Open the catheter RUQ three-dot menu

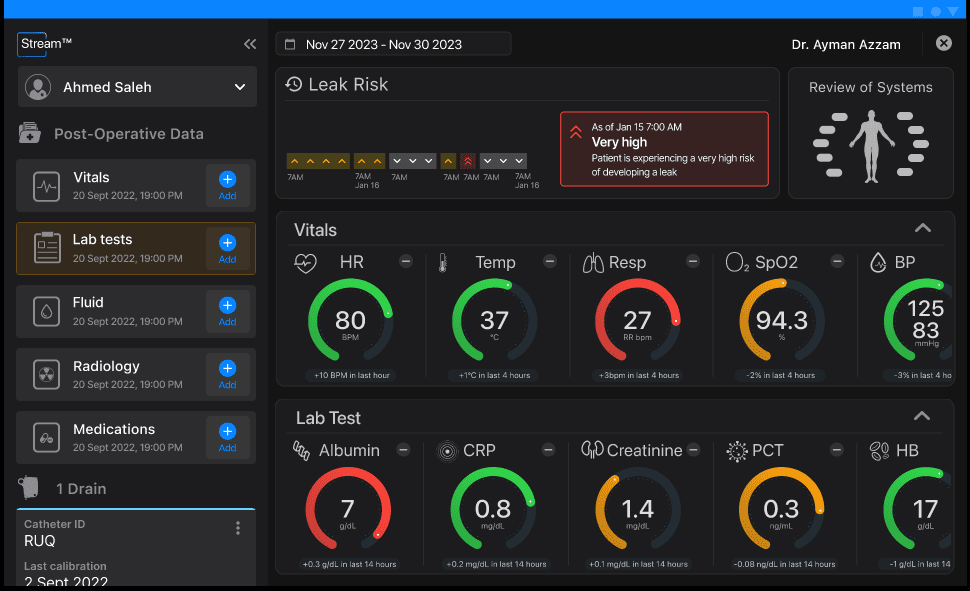pyautogui.click(x=238, y=528)
